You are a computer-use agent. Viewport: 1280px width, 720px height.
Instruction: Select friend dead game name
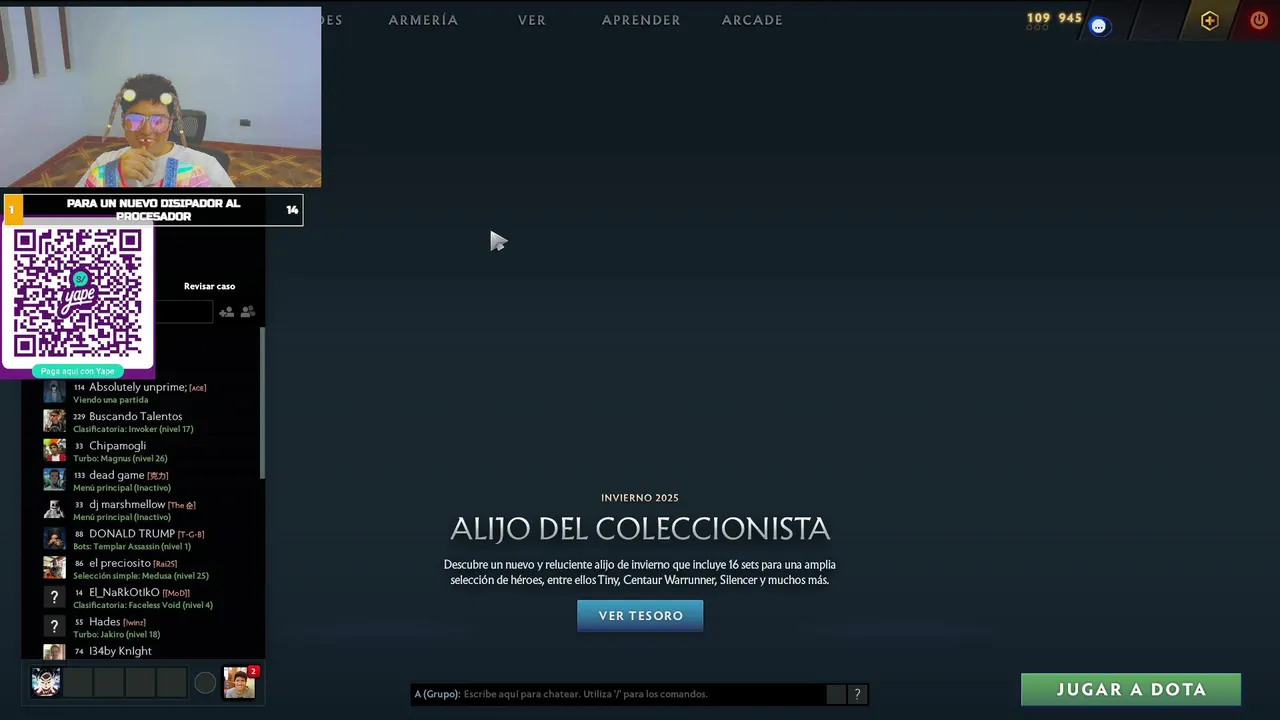(x=117, y=475)
